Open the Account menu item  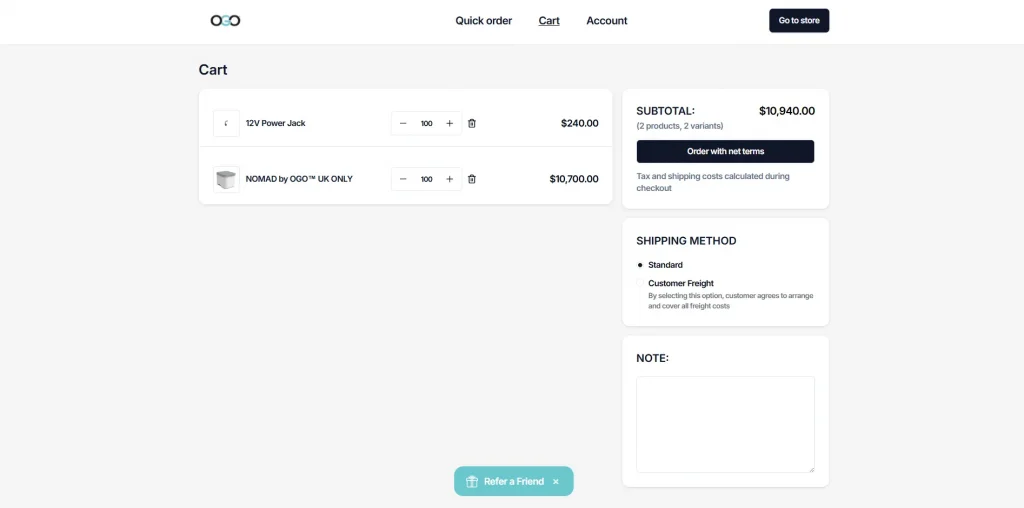point(606,20)
